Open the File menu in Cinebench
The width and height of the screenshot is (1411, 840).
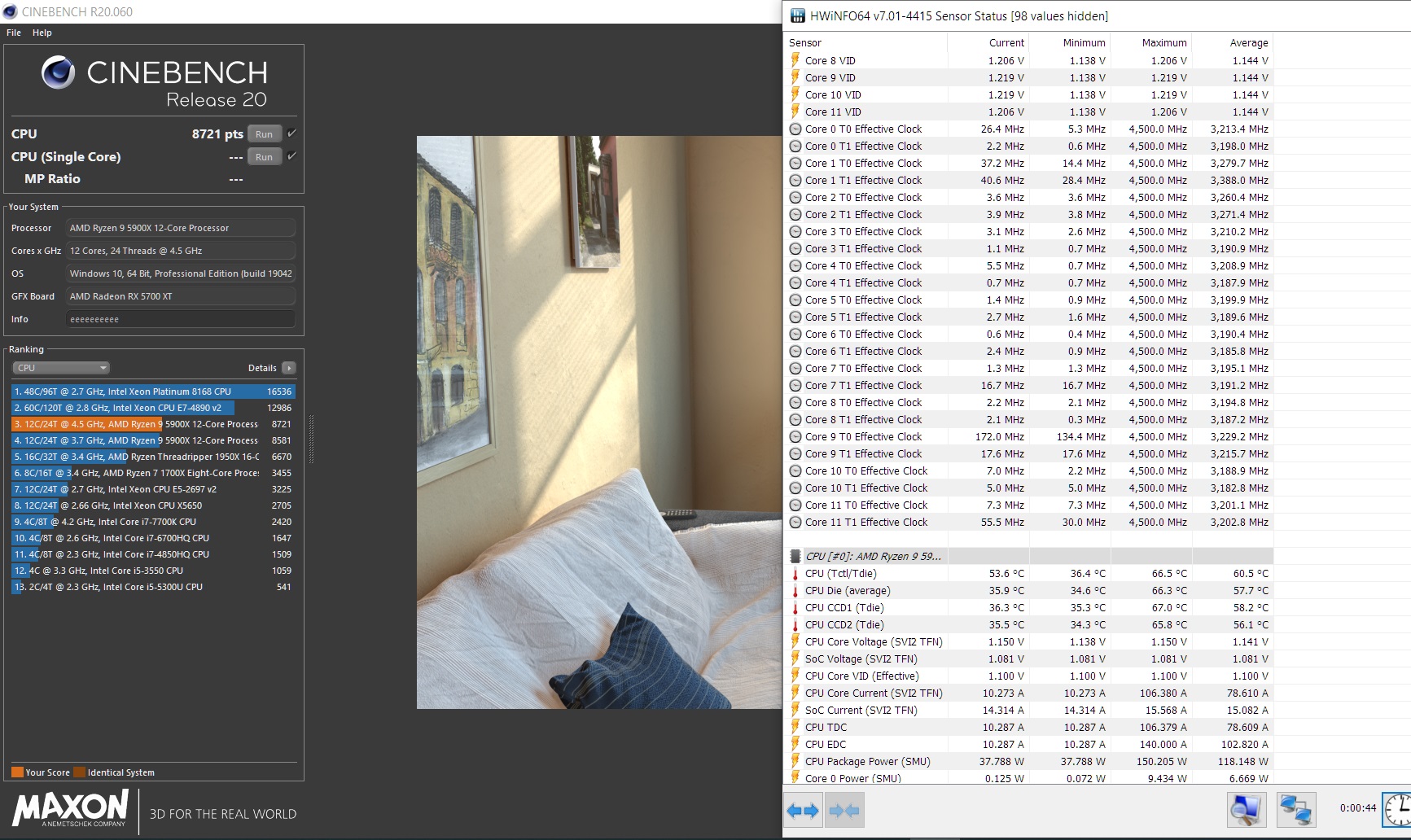pyautogui.click(x=14, y=33)
